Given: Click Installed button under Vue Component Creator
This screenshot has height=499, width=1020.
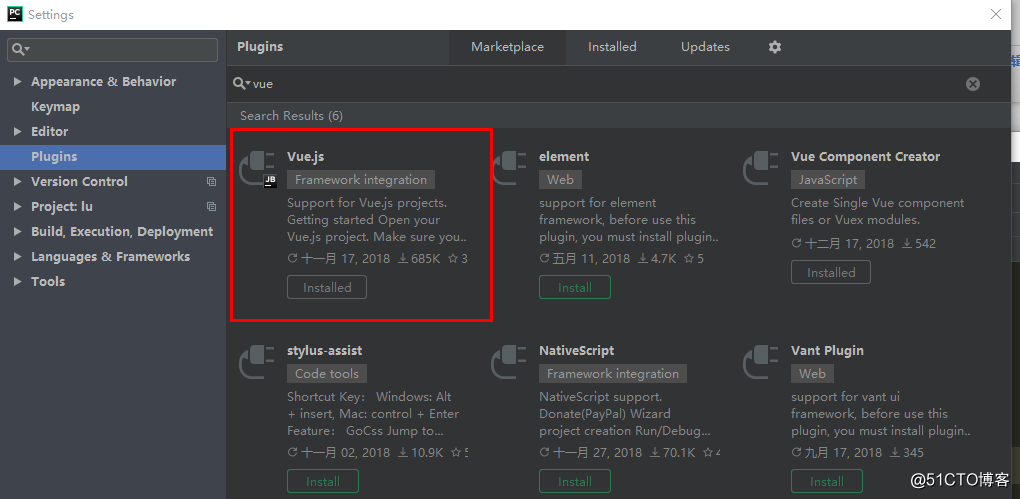Looking at the screenshot, I should (831, 273).
